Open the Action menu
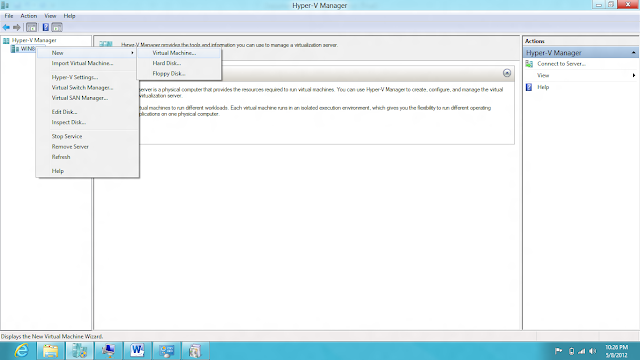Viewport: 640px width, 360px height. pyautogui.click(x=29, y=16)
